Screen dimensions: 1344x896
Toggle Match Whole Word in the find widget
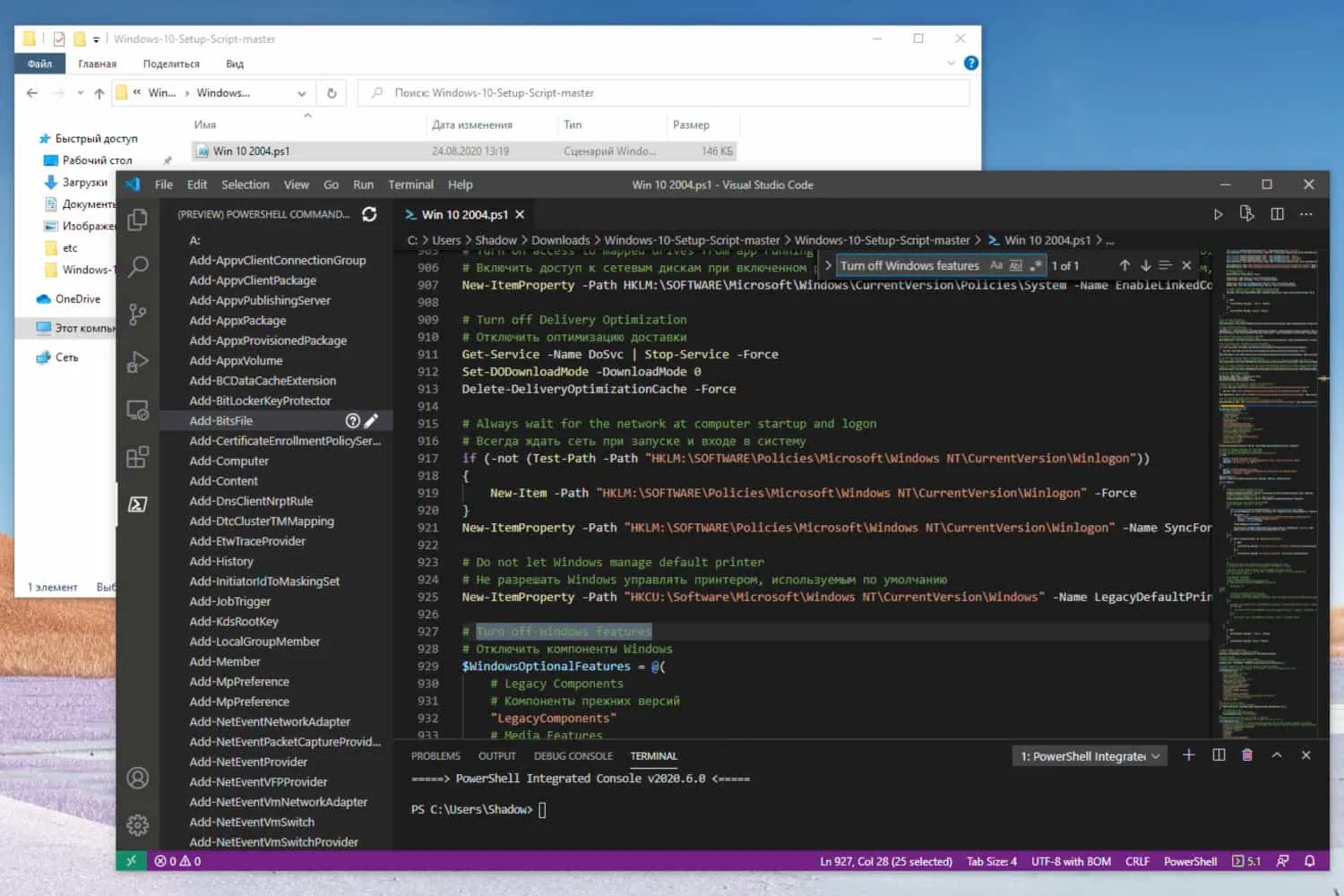1017,264
